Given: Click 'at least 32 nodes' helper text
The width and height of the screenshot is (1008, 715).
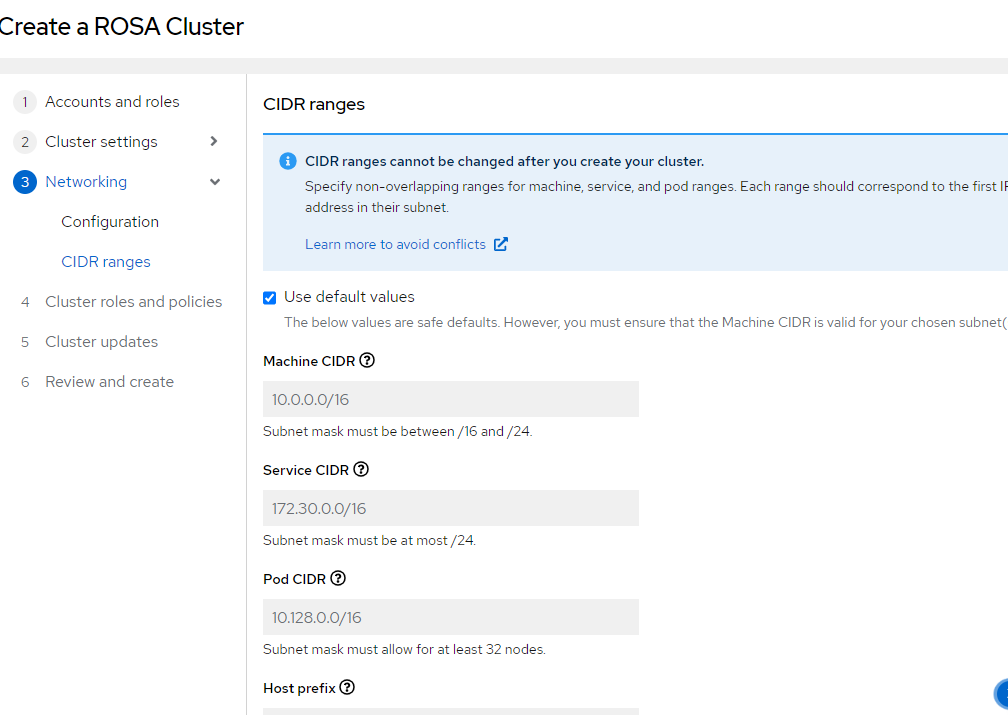Looking at the screenshot, I should [x=404, y=649].
